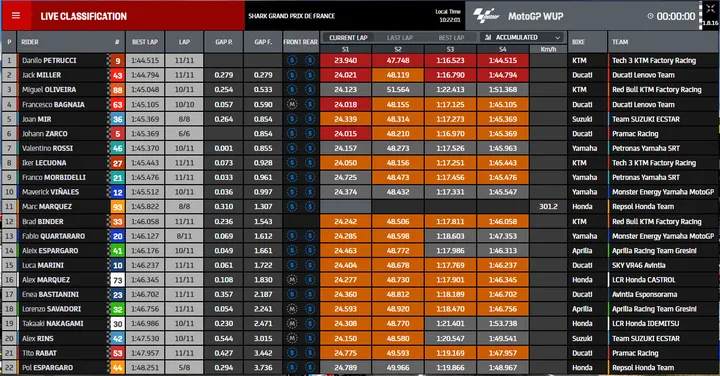This screenshot has height=376, width=720.
Task: Click the S4 sector header
Action: [x=503, y=49]
